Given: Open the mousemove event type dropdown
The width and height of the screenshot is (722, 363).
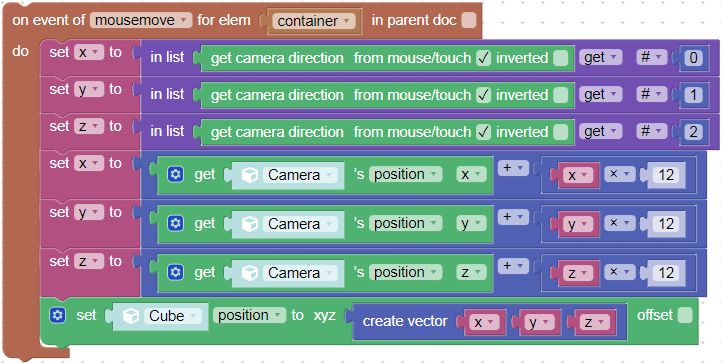Looking at the screenshot, I should [141, 20].
